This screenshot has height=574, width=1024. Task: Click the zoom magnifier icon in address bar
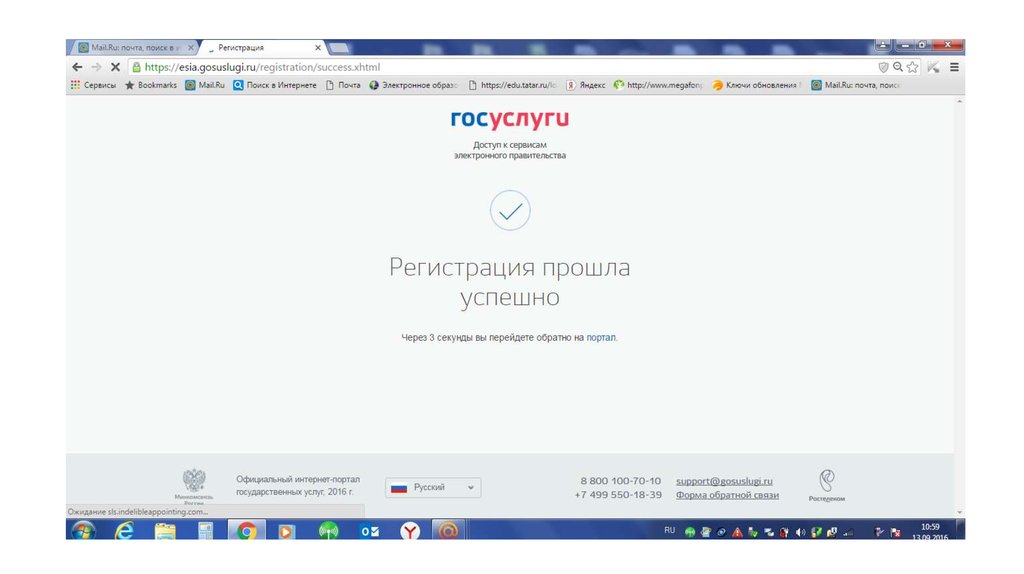point(898,67)
